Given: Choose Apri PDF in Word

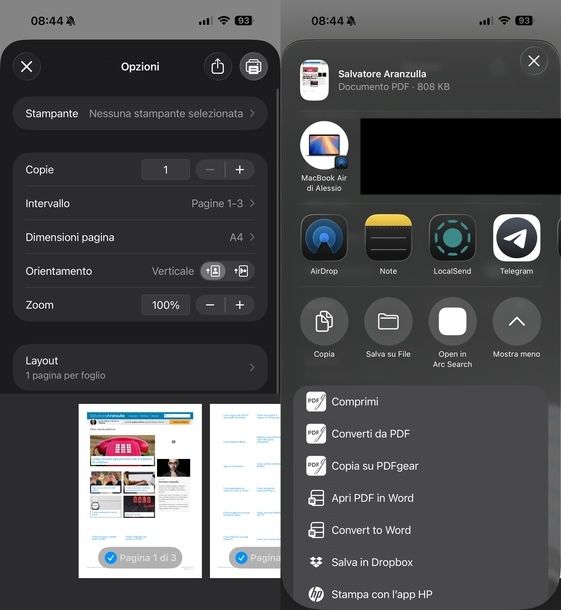Looking at the screenshot, I should click(421, 498).
